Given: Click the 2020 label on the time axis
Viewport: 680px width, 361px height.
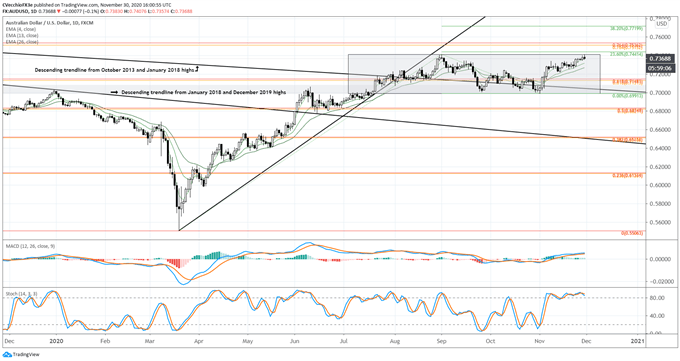Looking at the screenshot, I should pyautogui.click(x=56, y=341).
